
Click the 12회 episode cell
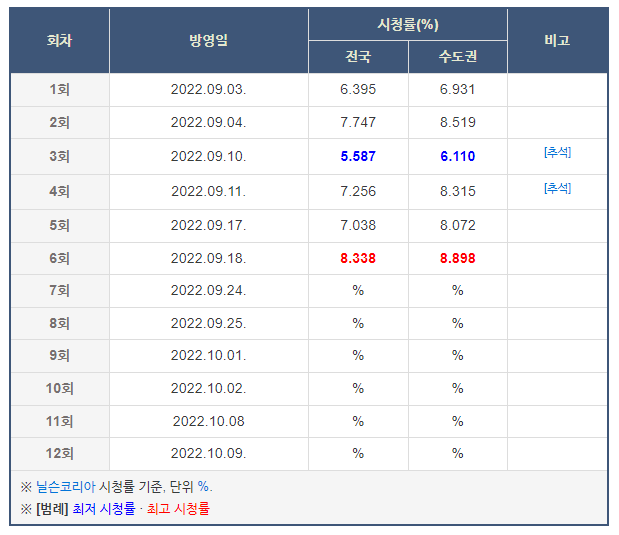(60, 453)
